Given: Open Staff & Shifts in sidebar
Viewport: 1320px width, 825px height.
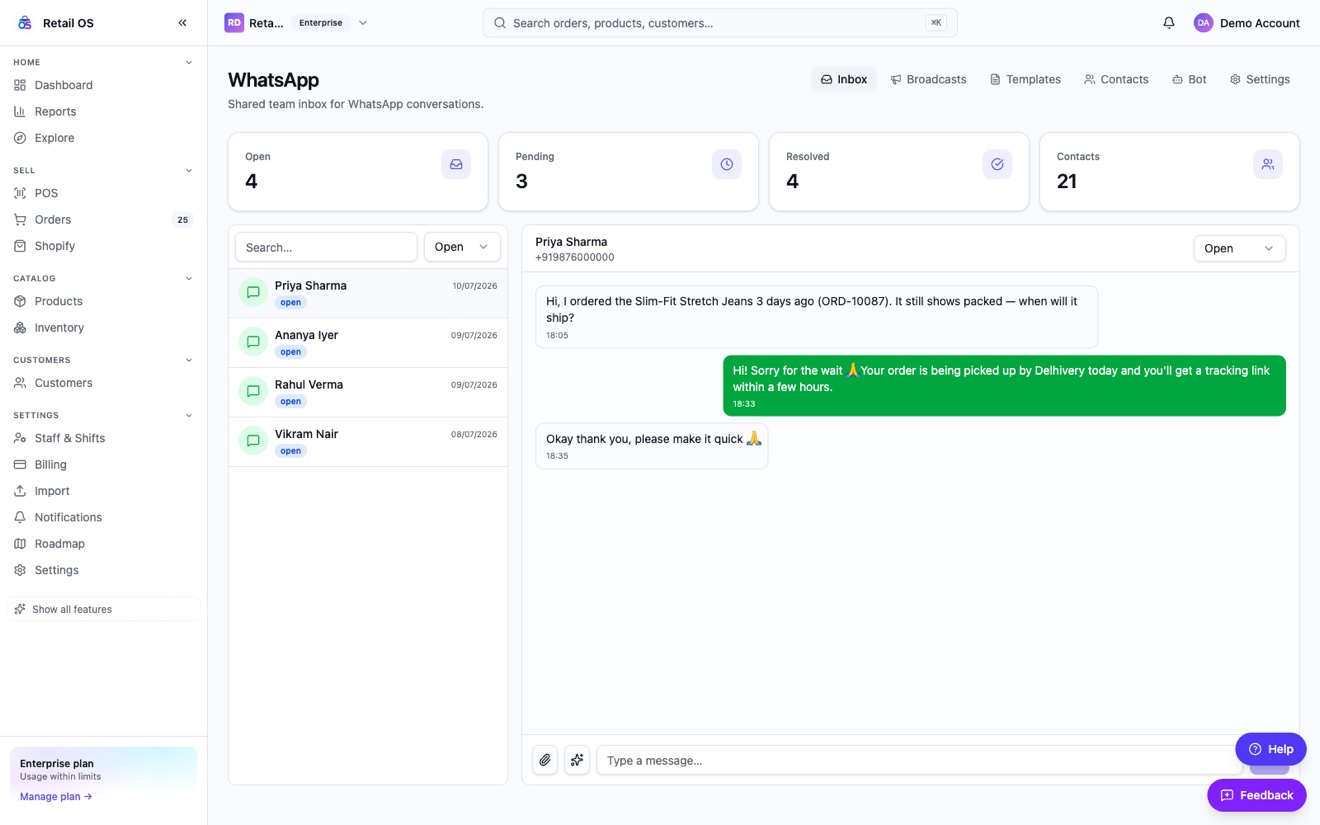Looking at the screenshot, I should tap(104, 438).
